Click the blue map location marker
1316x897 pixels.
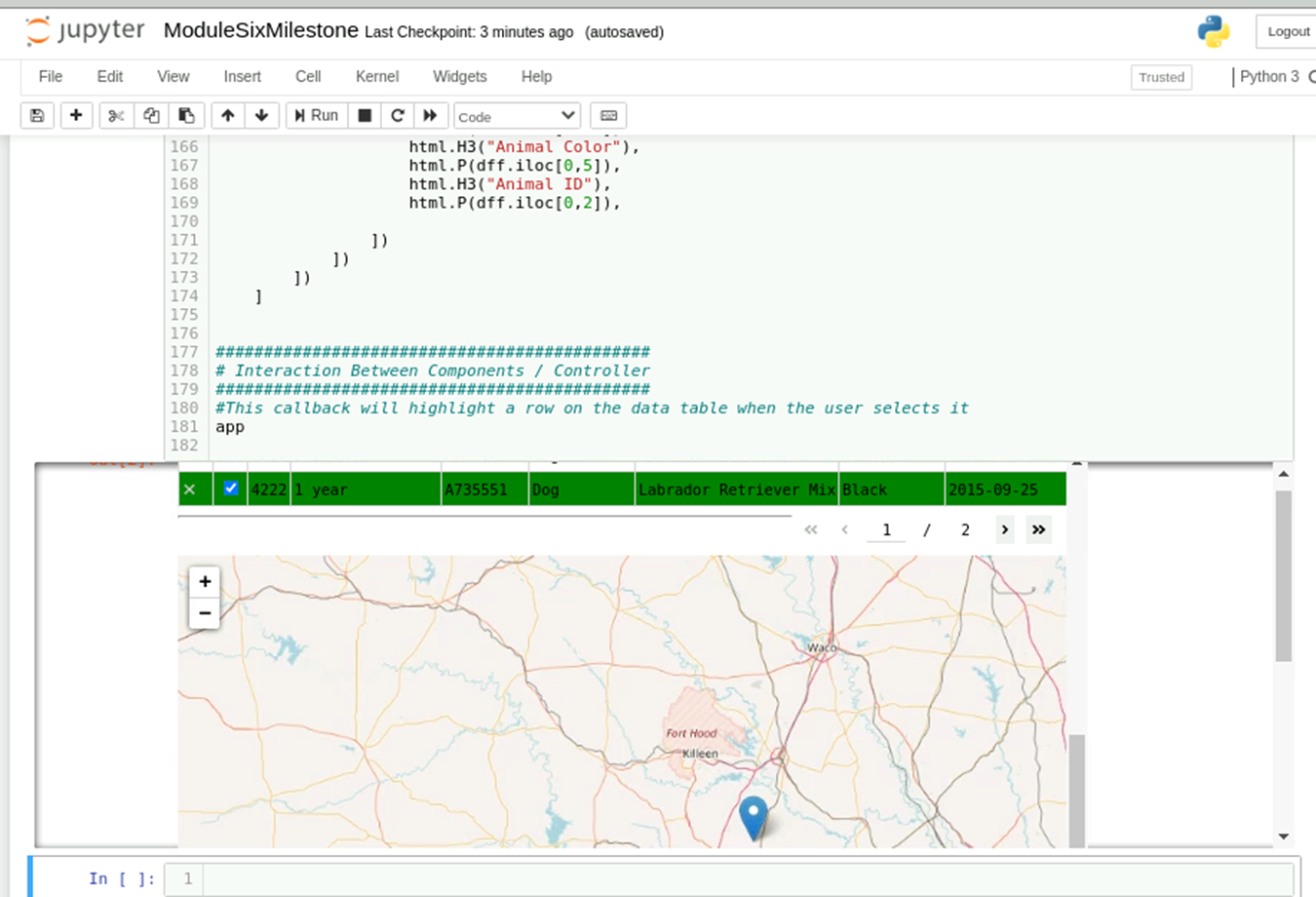[x=754, y=817]
